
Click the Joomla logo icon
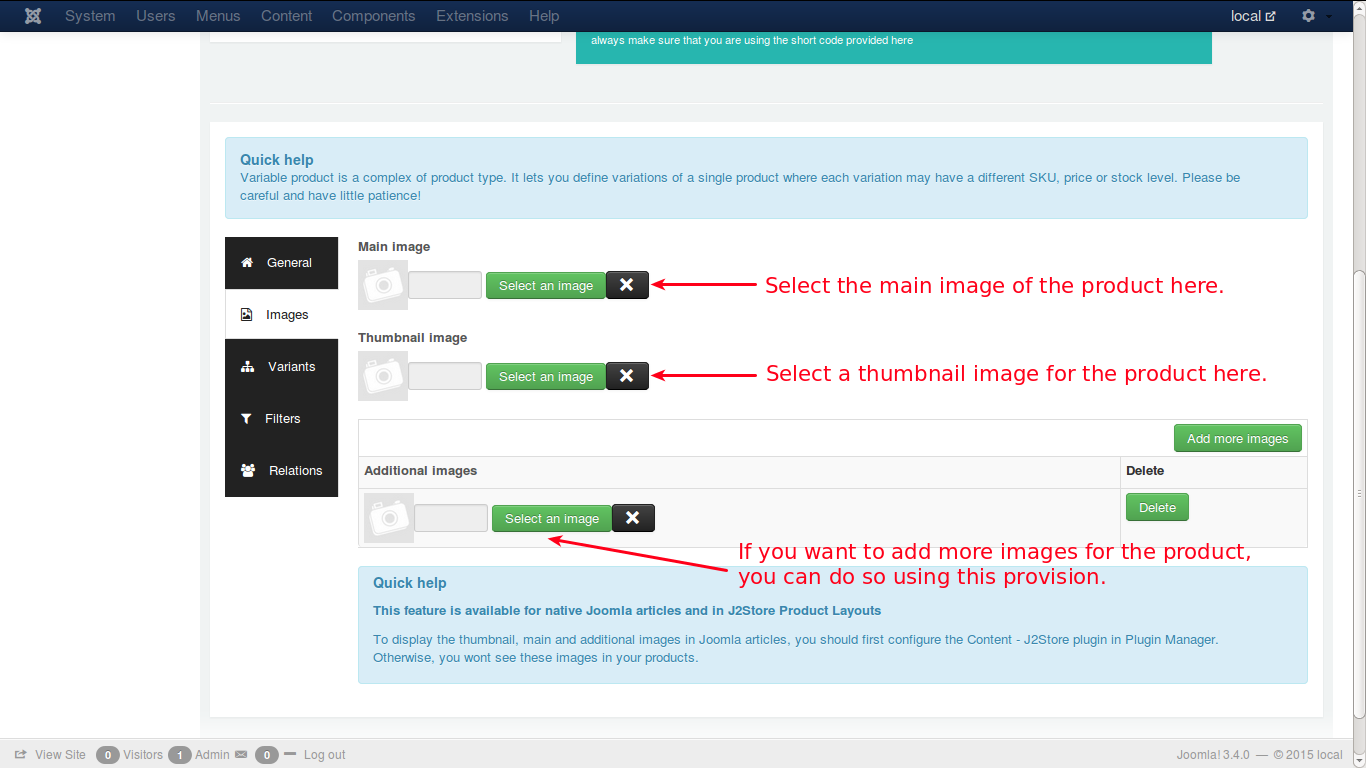33,16
